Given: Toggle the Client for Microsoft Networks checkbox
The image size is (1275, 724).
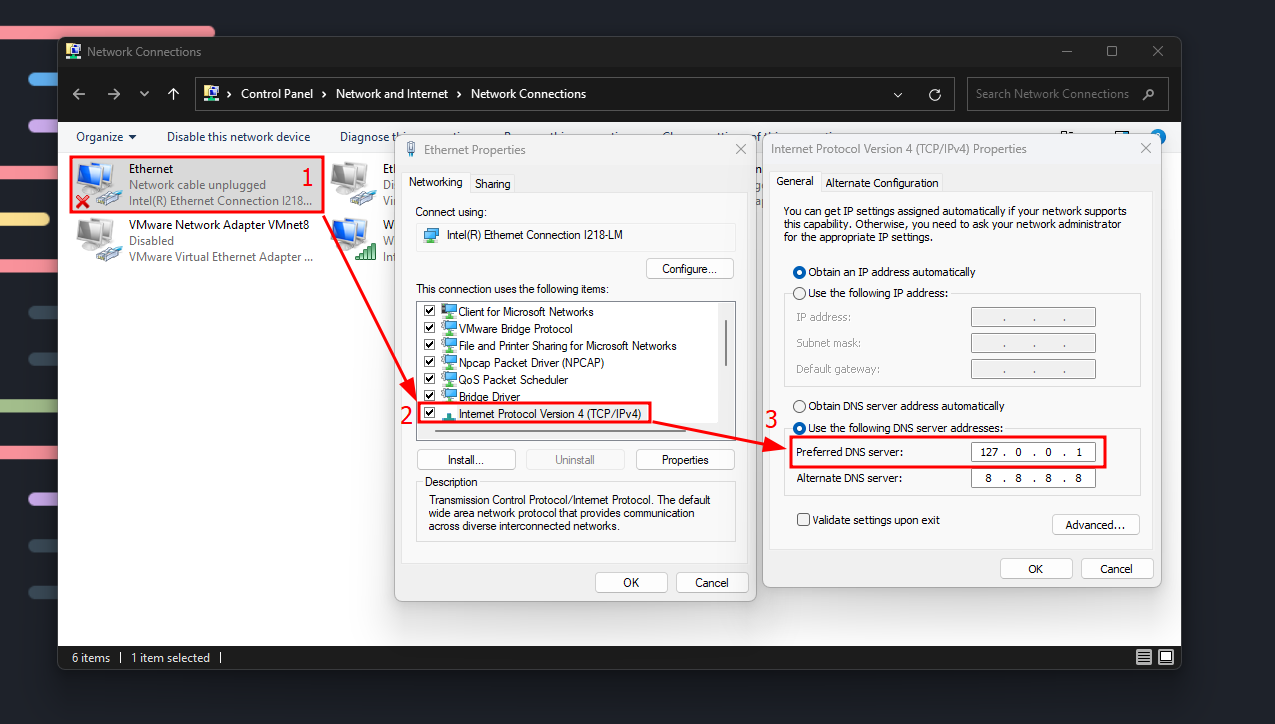Looking at the screenshot, I should coord(430,312).
